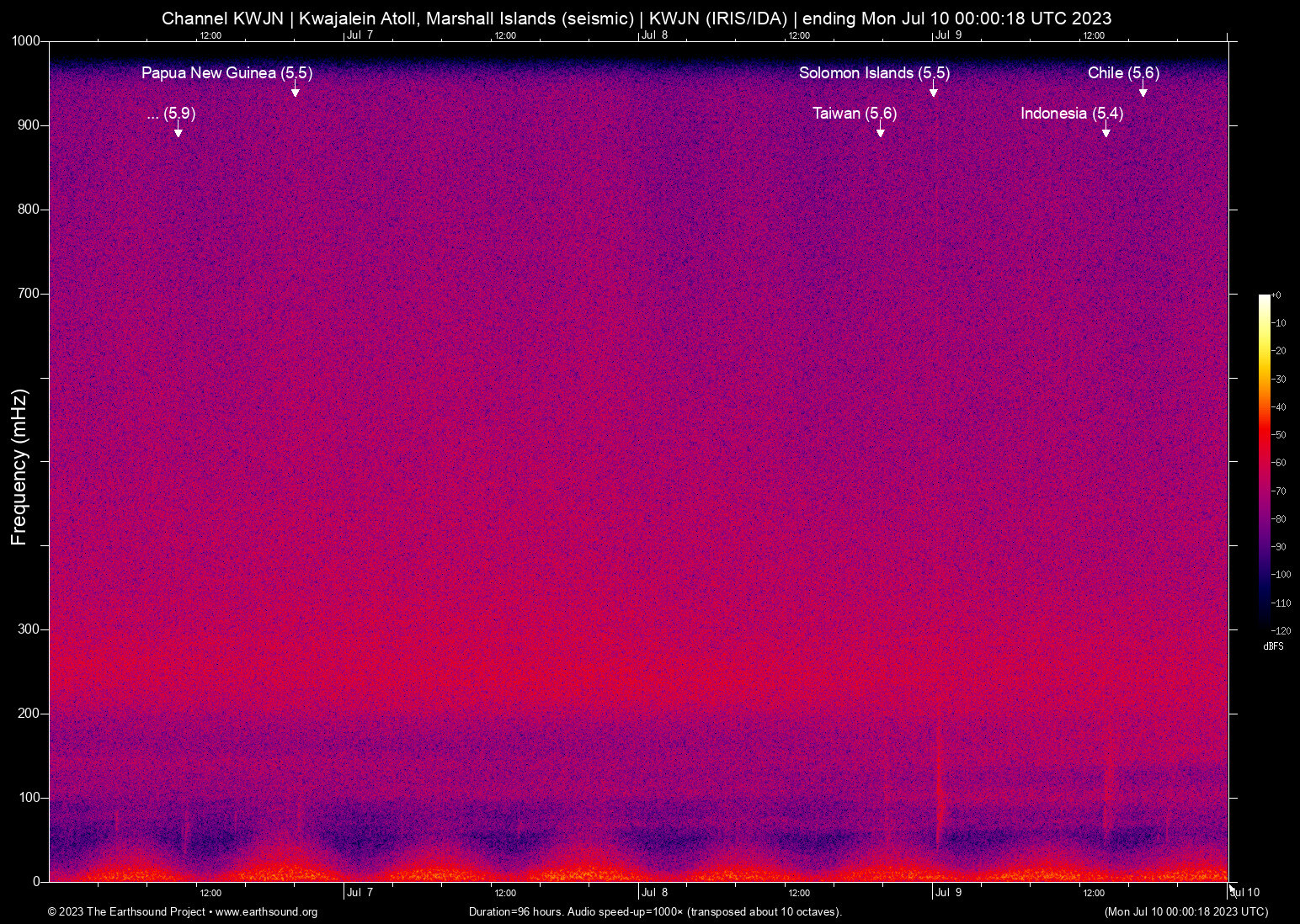Select the Taiwan (5.6) earthquake label

(x=855, y=114)
